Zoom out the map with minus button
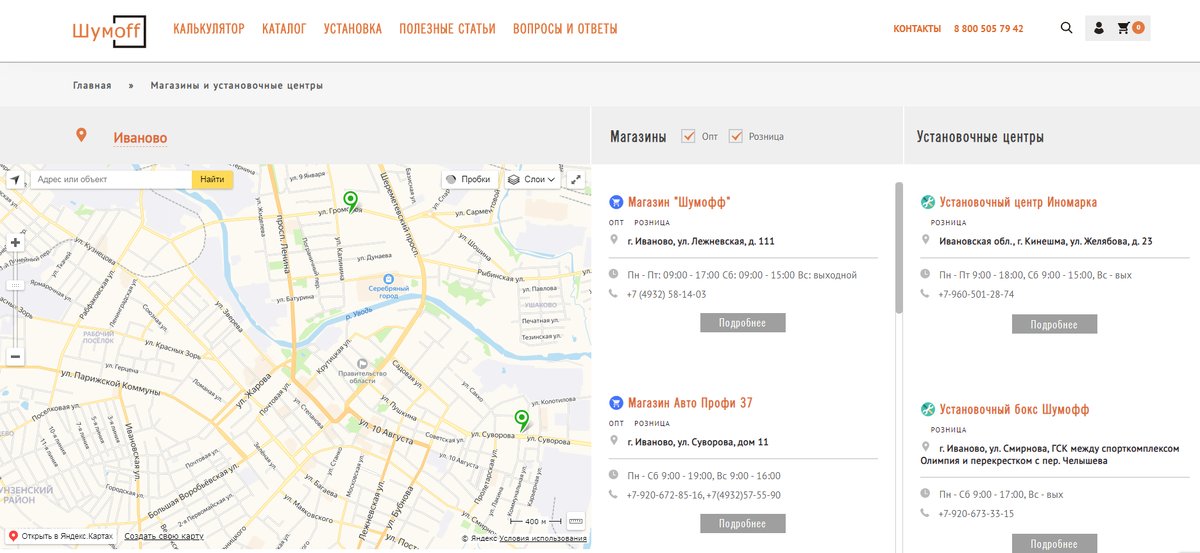1200x553 pixels. [15, 356]
